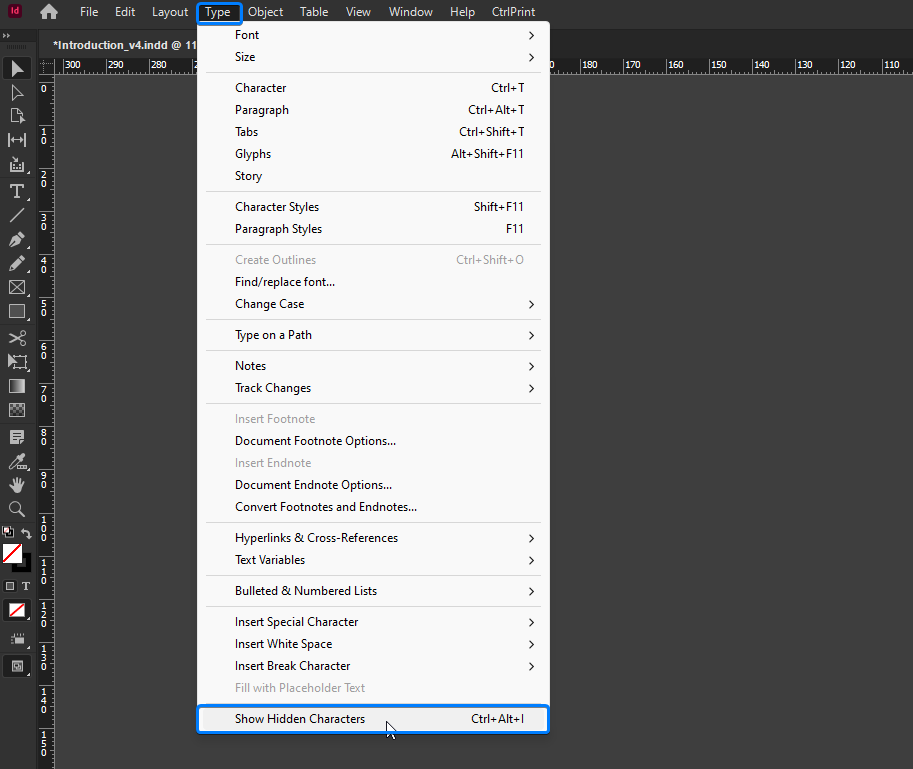Select the Page tool
The image size is (913, 769).
[17, 116]
